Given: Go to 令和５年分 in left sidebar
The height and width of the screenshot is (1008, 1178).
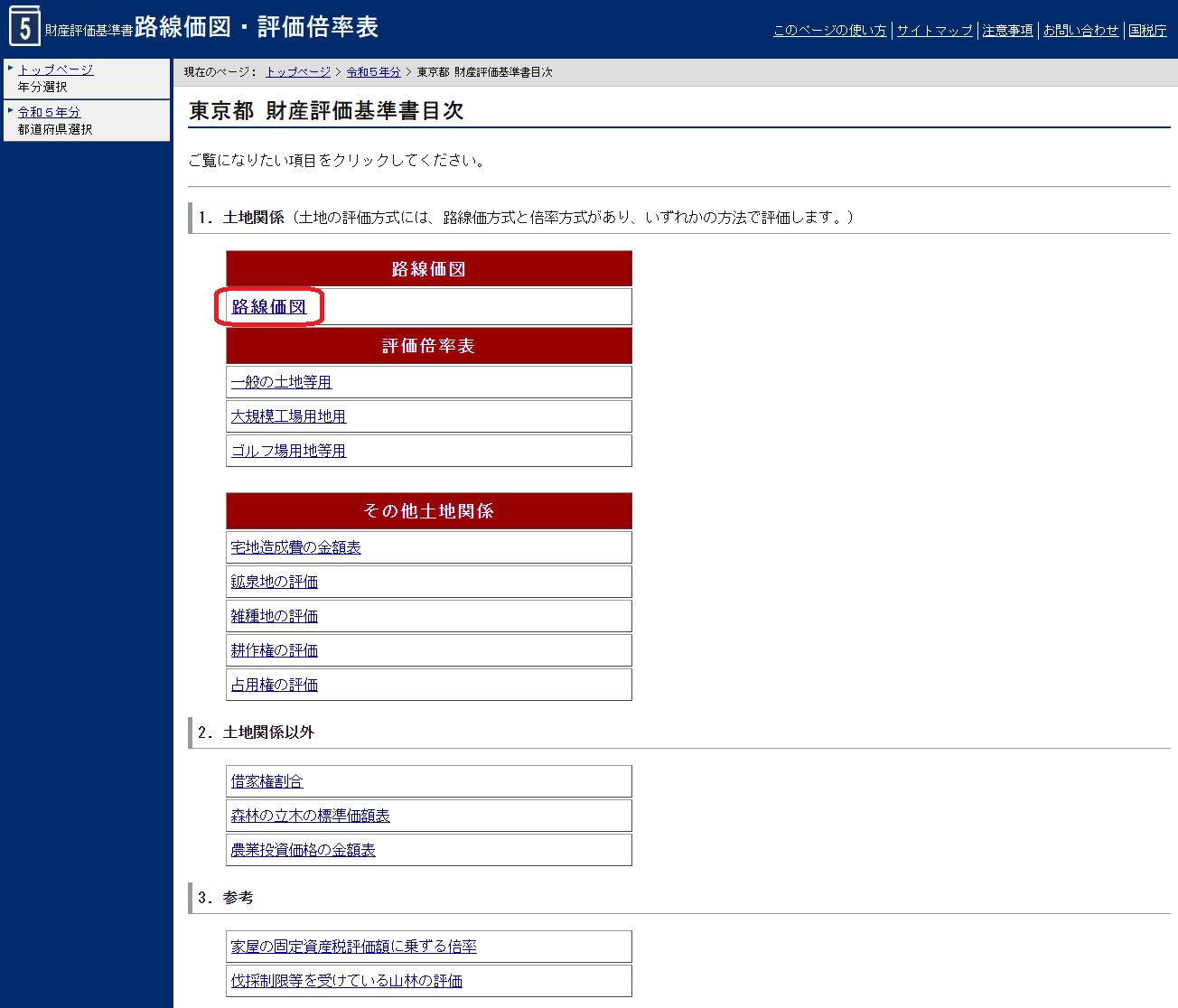Looking at the screenshot, I should 49,112.
